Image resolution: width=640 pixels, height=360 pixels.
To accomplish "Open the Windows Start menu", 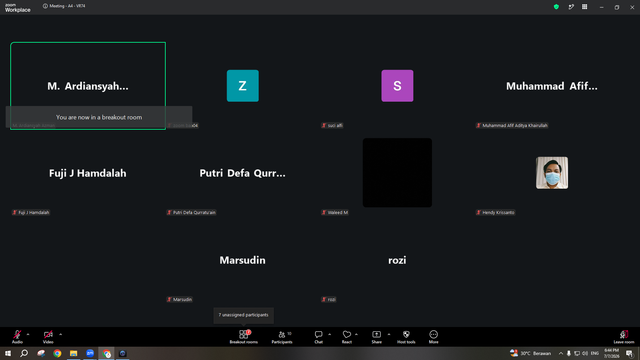I will point(8,353).
